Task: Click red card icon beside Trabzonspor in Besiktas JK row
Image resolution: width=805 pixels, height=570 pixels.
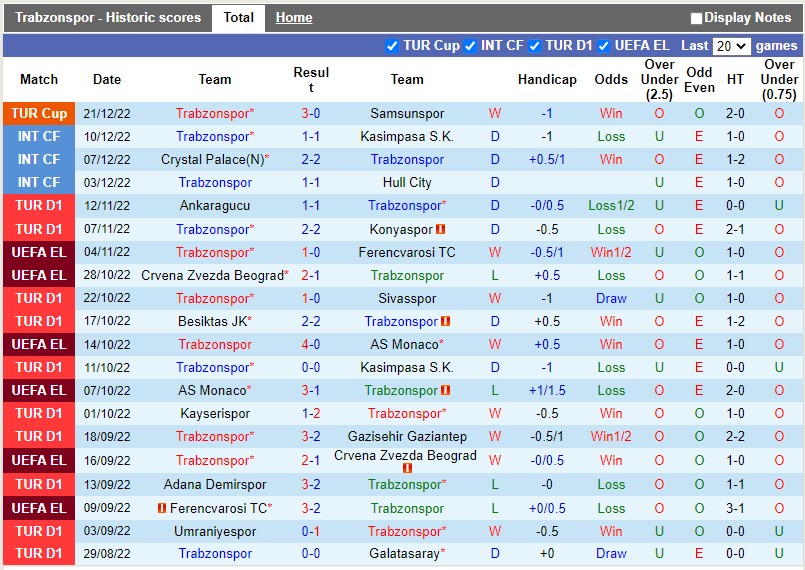Action: 446,321
